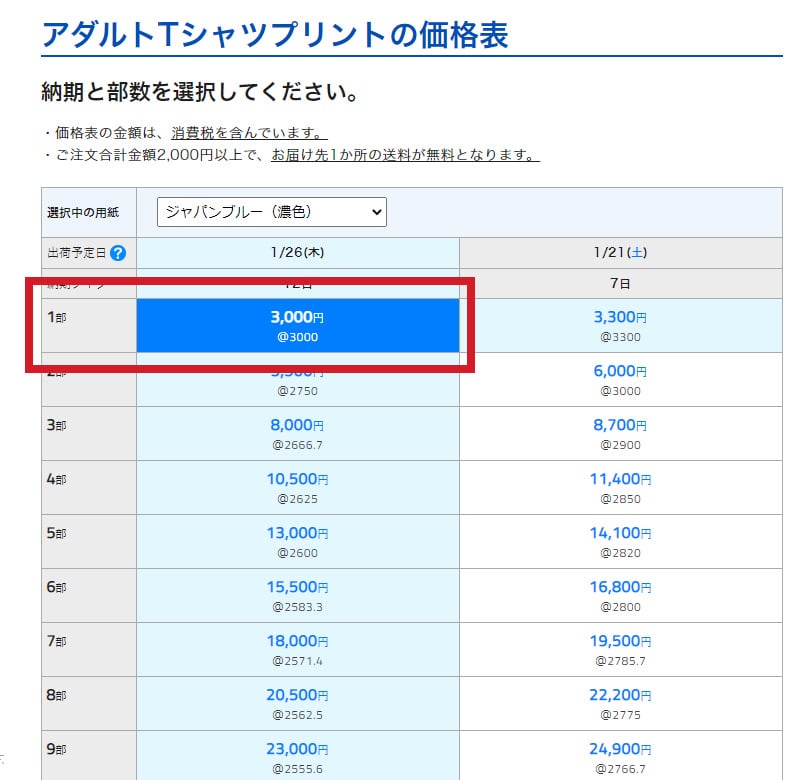
Task: Pick the 23,000円 price for 9部
Action: [x=297, y=757]
